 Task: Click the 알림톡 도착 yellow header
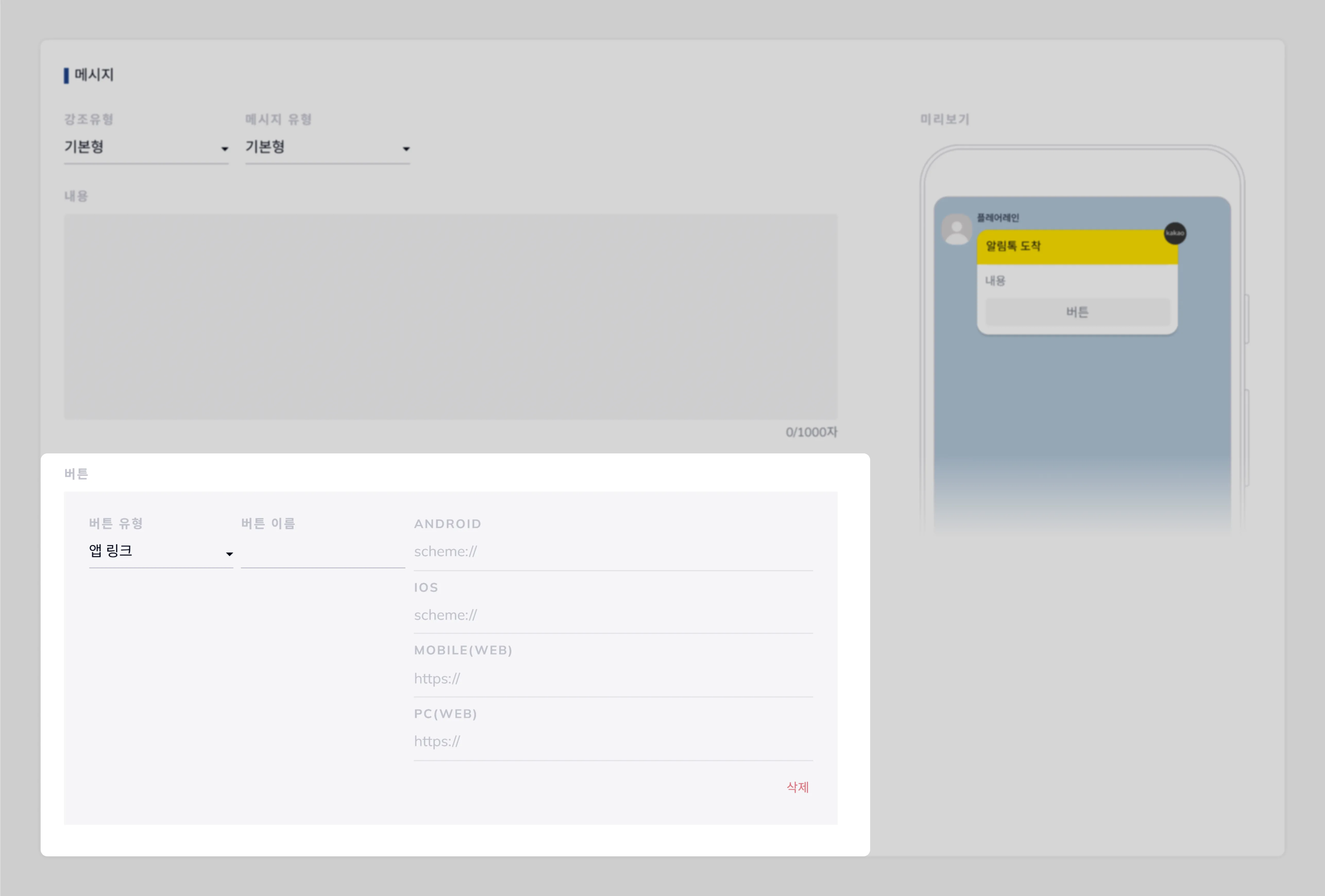(x=1077, y=247)
